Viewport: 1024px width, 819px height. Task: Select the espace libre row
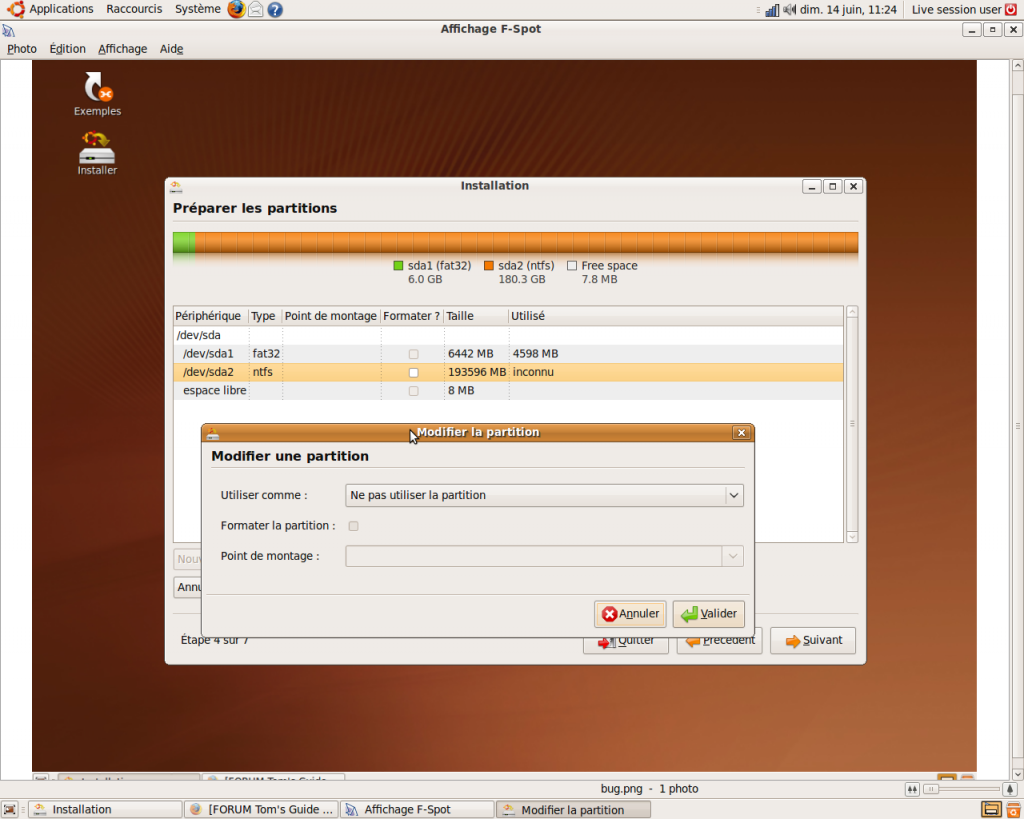click(x=508, y=391)
